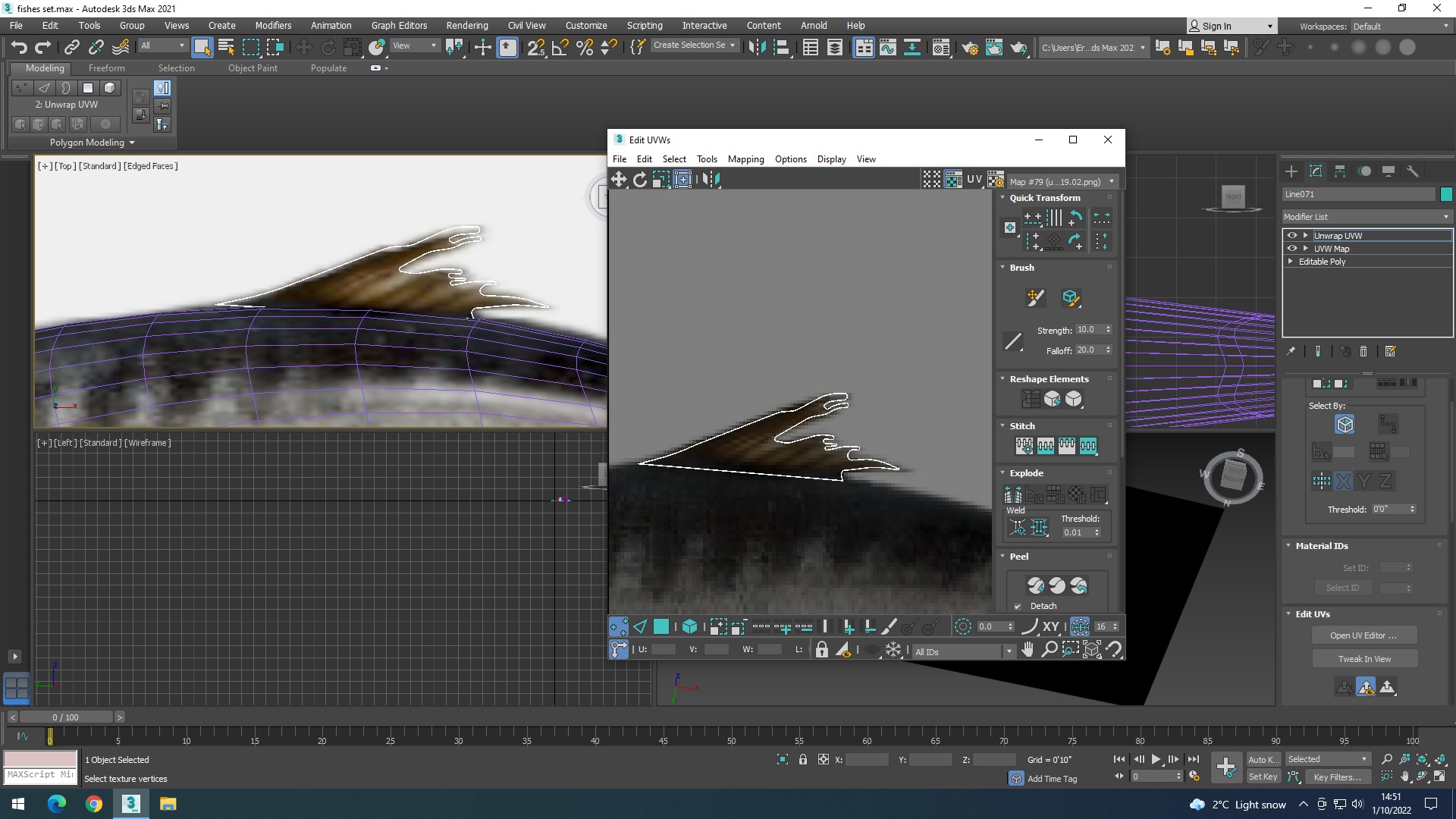The width and height of the screenshot is (1456, 819).
Task: Activate the Select Object tool
Action: coord(202,47)
